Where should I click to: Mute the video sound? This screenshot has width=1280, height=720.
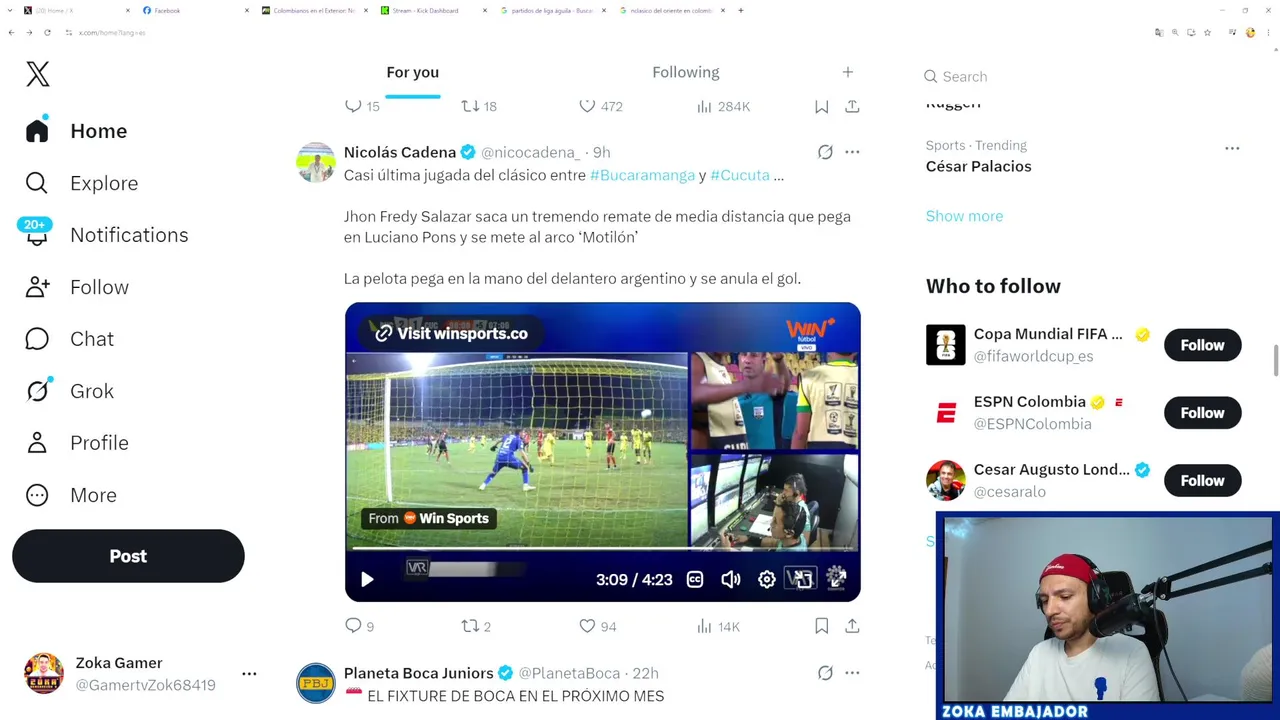coord(731,580)
